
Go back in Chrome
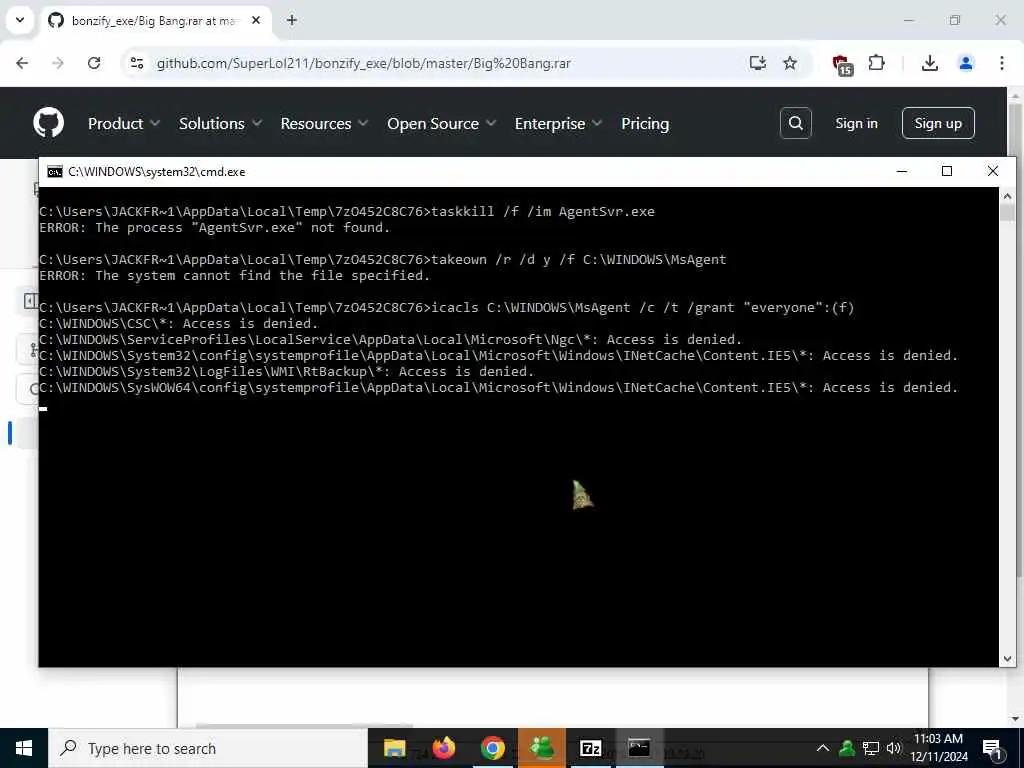click(x=22, y=63)
